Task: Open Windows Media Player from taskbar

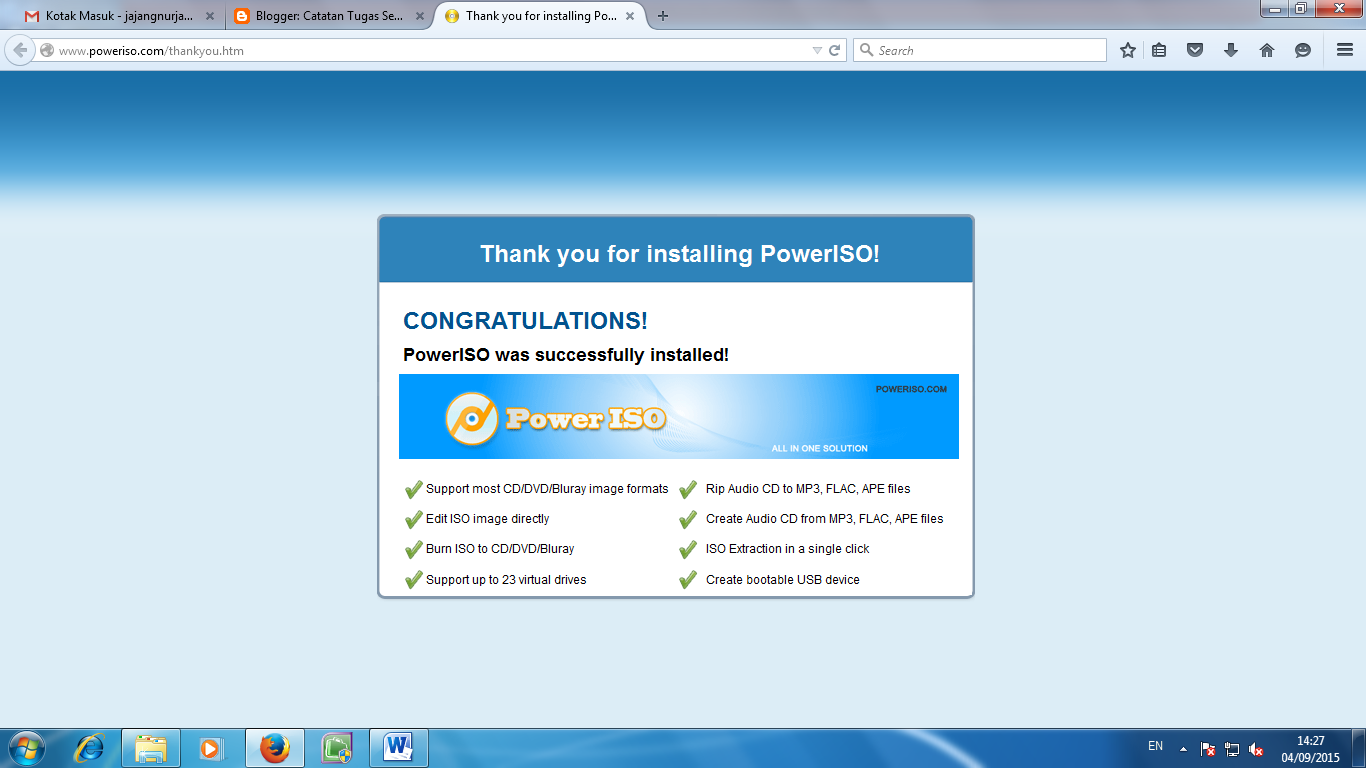Action: pos(211,748)
